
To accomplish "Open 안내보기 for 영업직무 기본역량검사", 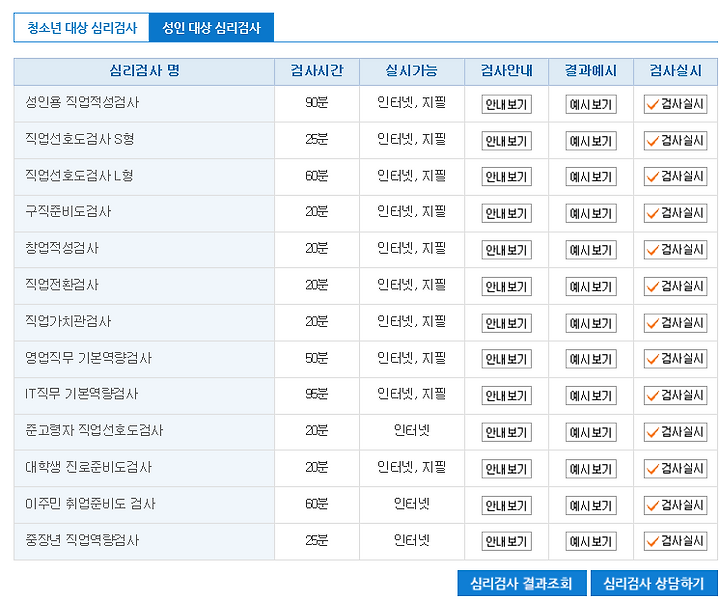I will [x=506, y=359].
